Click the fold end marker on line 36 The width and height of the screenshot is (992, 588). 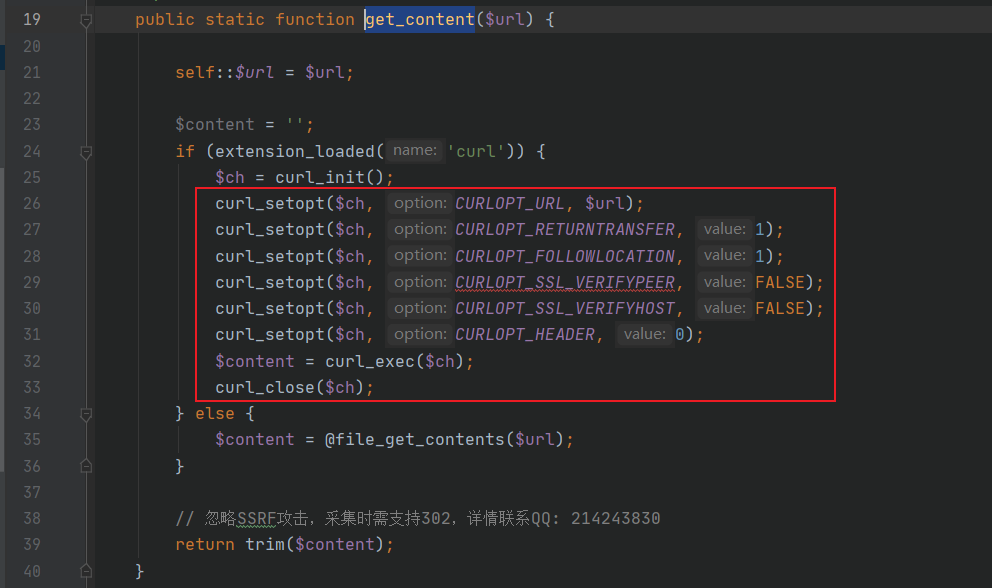pos(87,466)
